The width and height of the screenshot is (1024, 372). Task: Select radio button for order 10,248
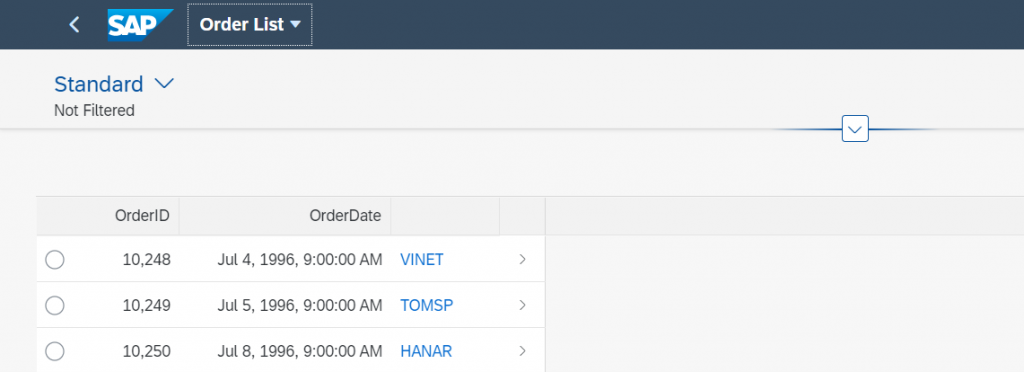[x=55, y=260]
